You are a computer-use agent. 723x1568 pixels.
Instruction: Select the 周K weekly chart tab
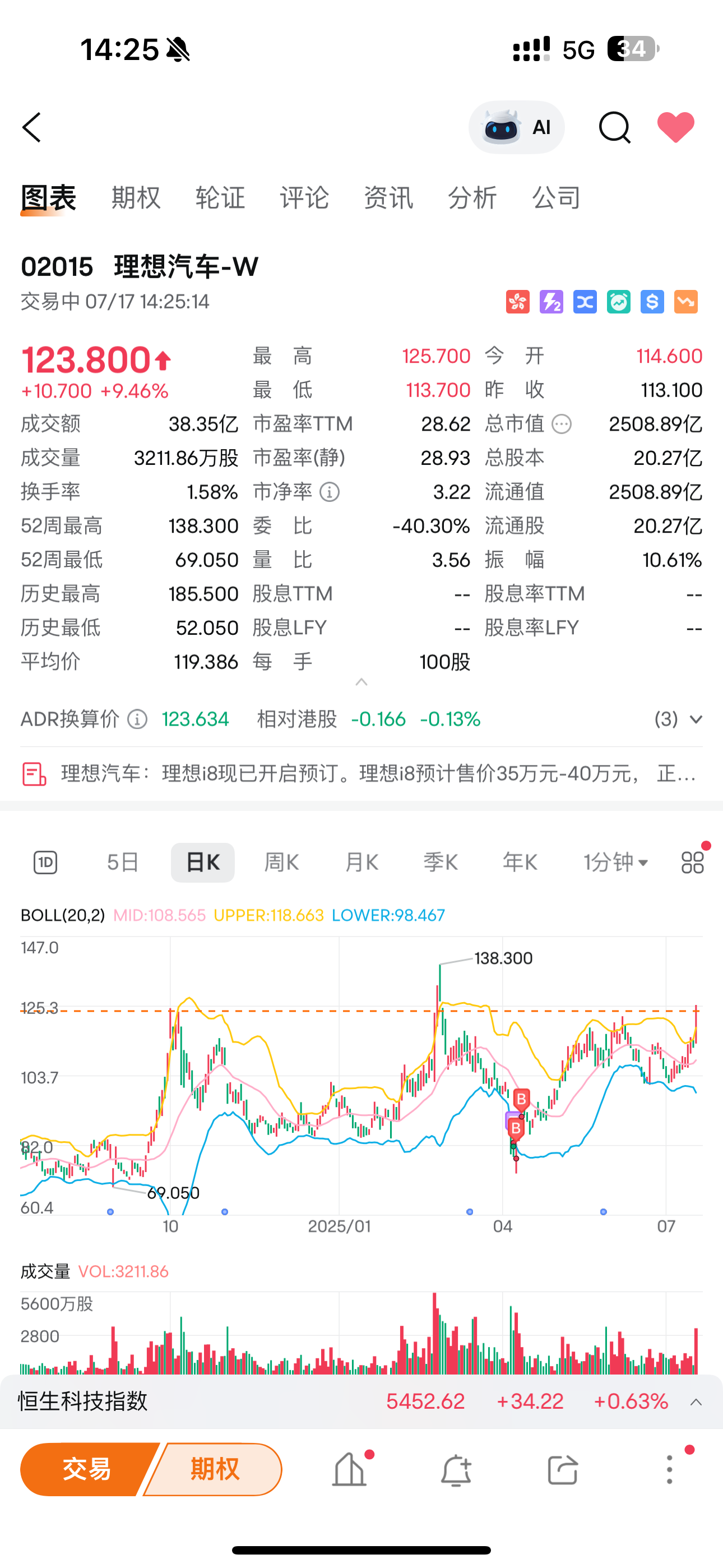pos(282,863)
